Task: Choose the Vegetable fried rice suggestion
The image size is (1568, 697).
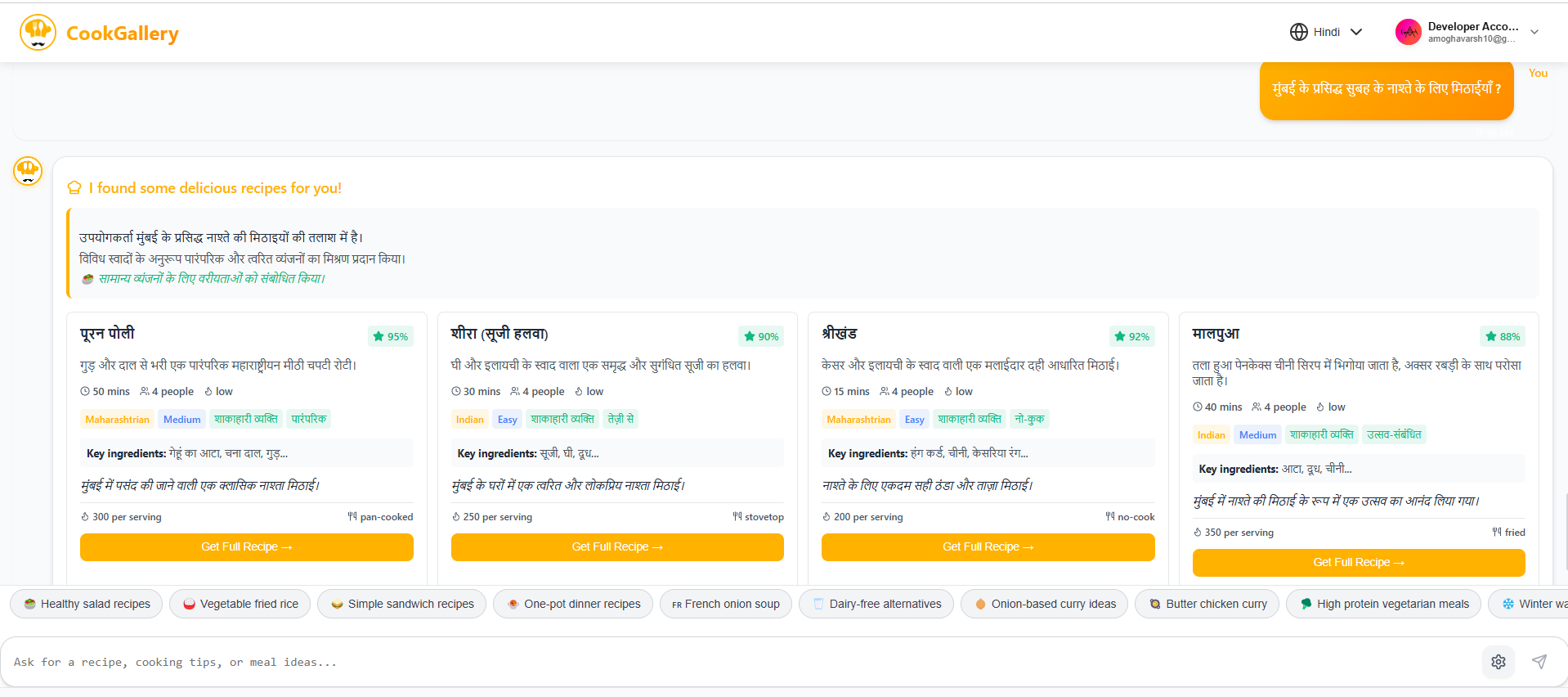Action: (240, 604)
